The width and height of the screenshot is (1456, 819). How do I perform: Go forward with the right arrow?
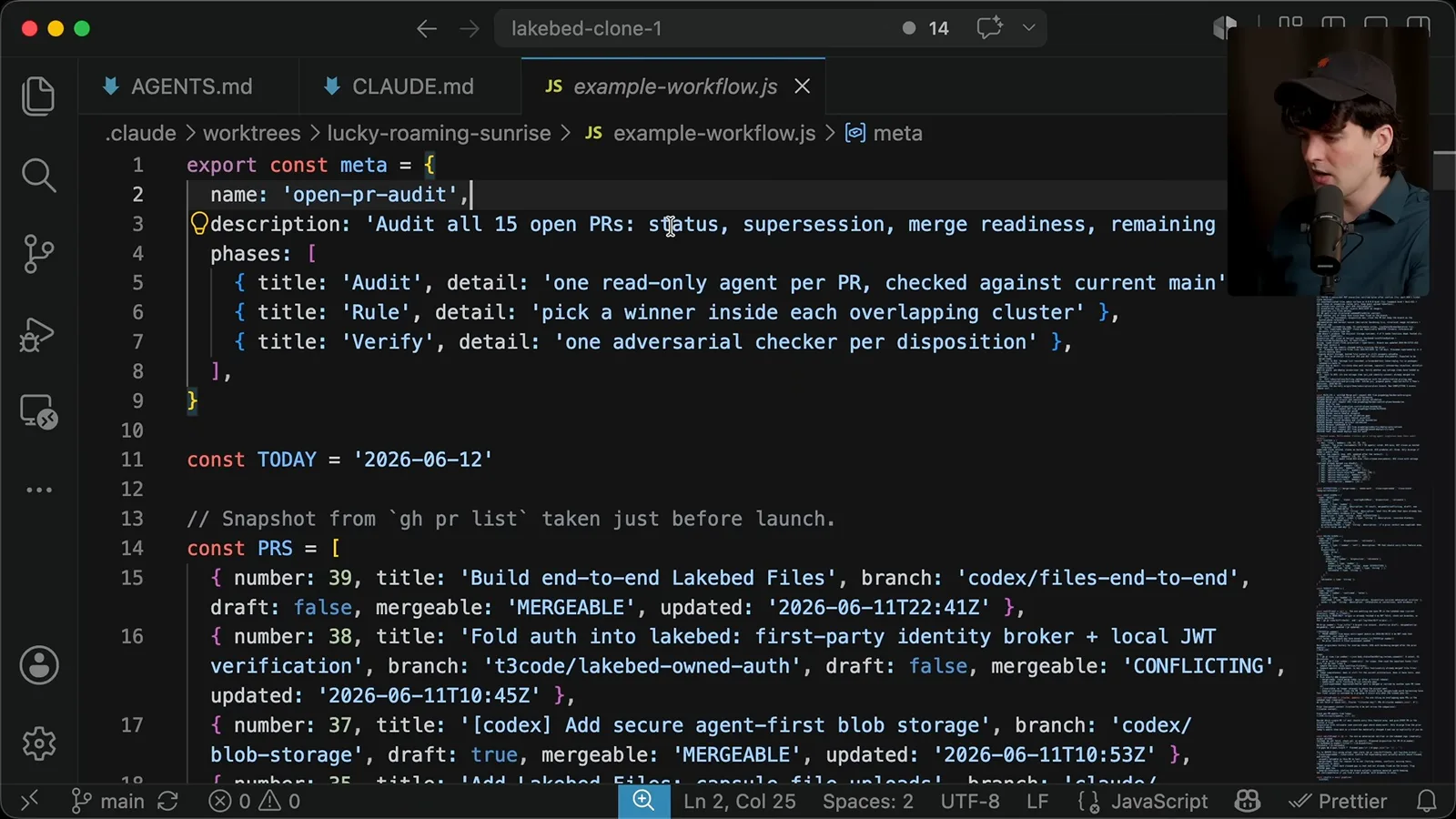click(x=470, y=29)
